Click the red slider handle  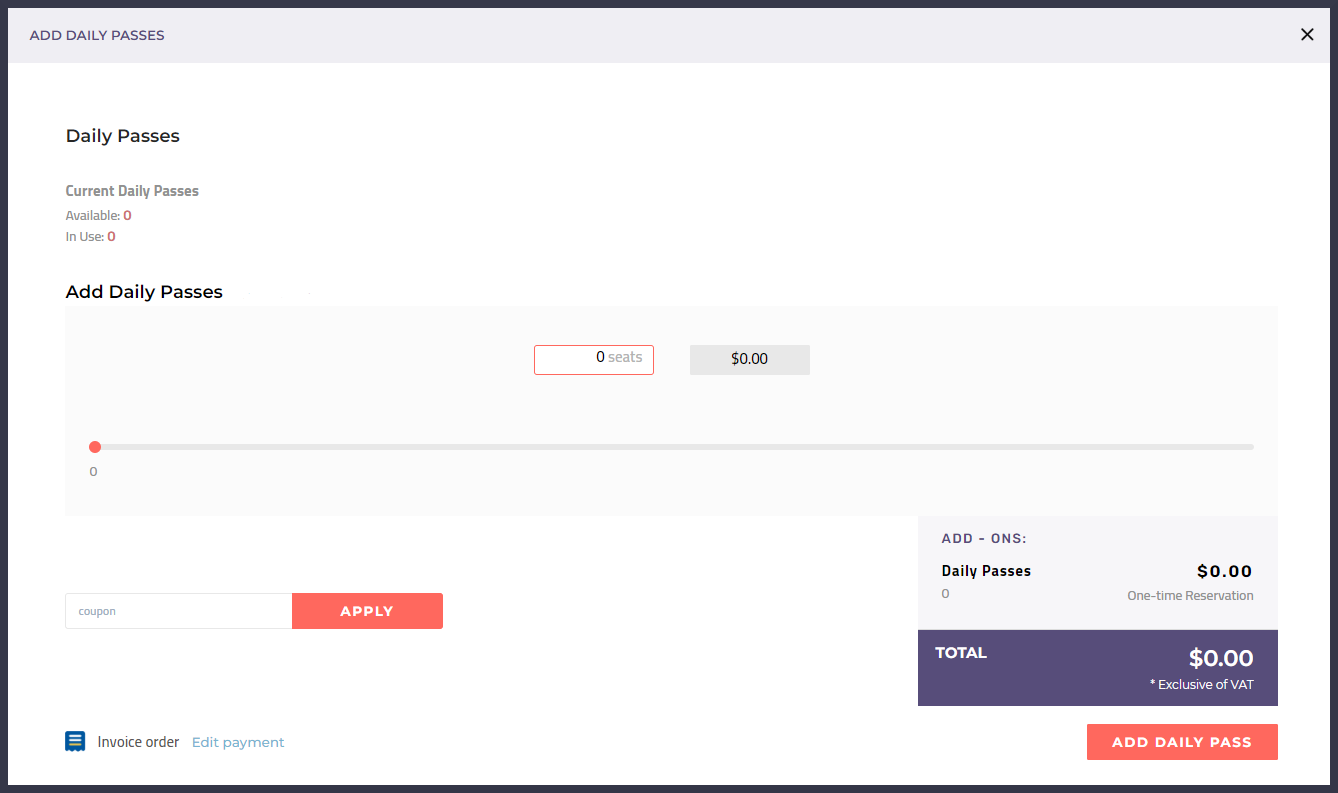pos(95,447)
